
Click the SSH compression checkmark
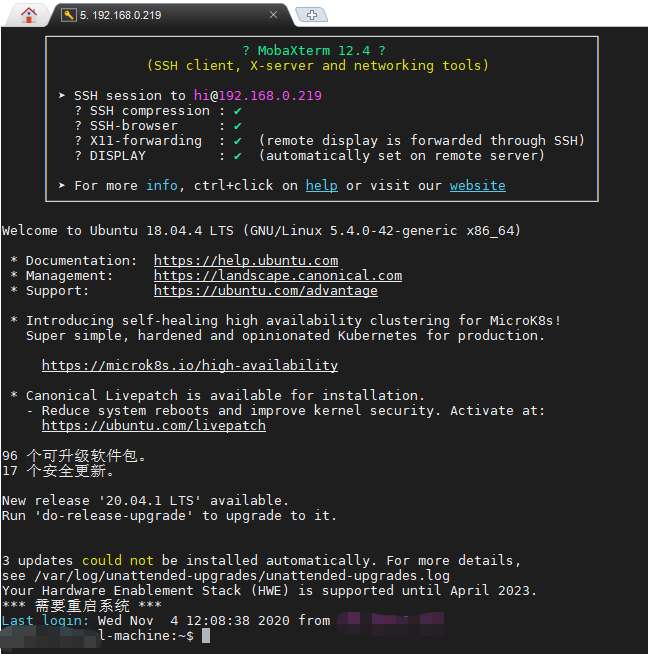click(x=238, y=111)
